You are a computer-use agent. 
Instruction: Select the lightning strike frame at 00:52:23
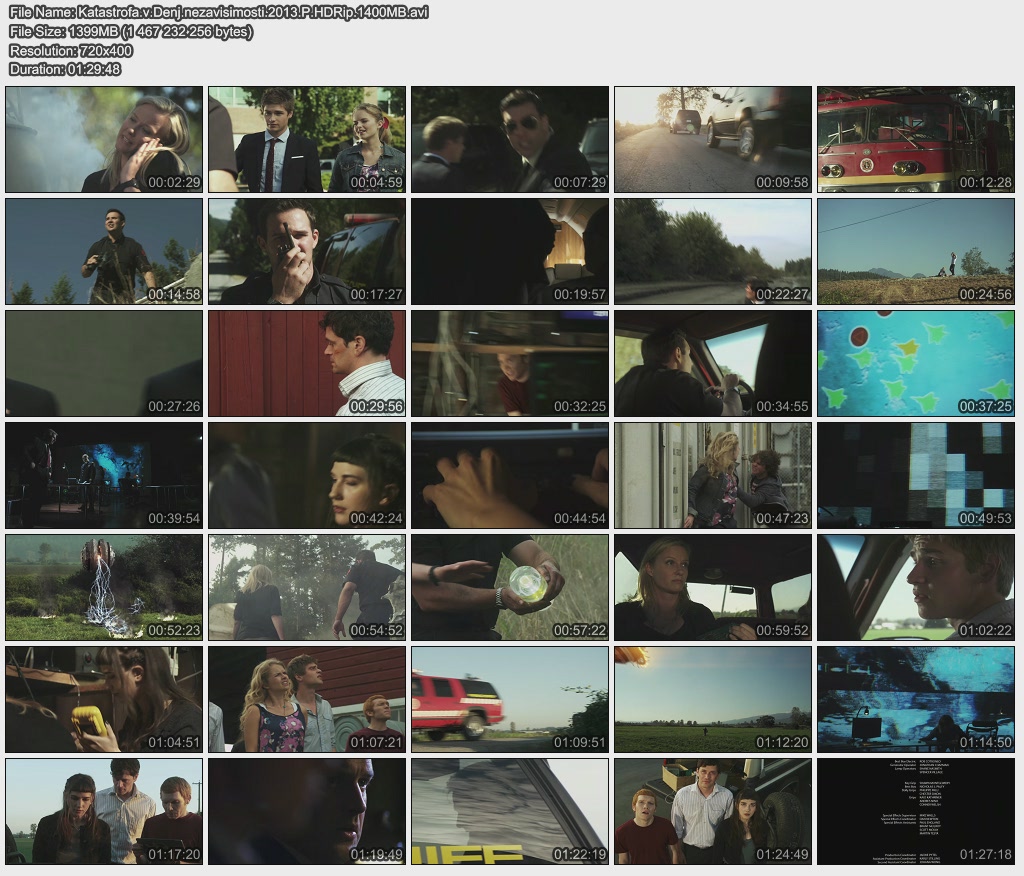click(x=104, y=587)
